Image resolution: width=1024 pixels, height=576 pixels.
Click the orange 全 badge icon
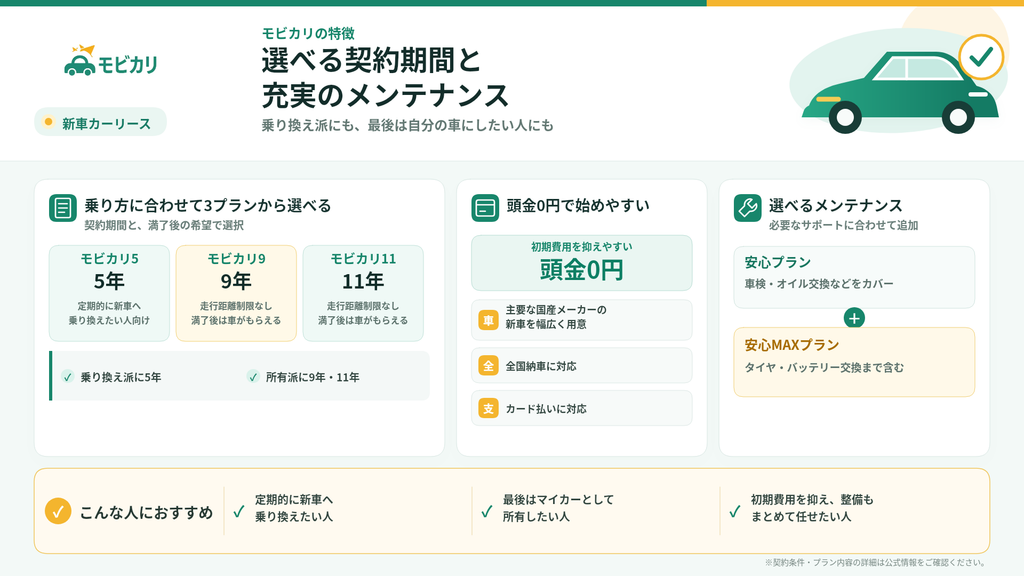click(488, 366)
